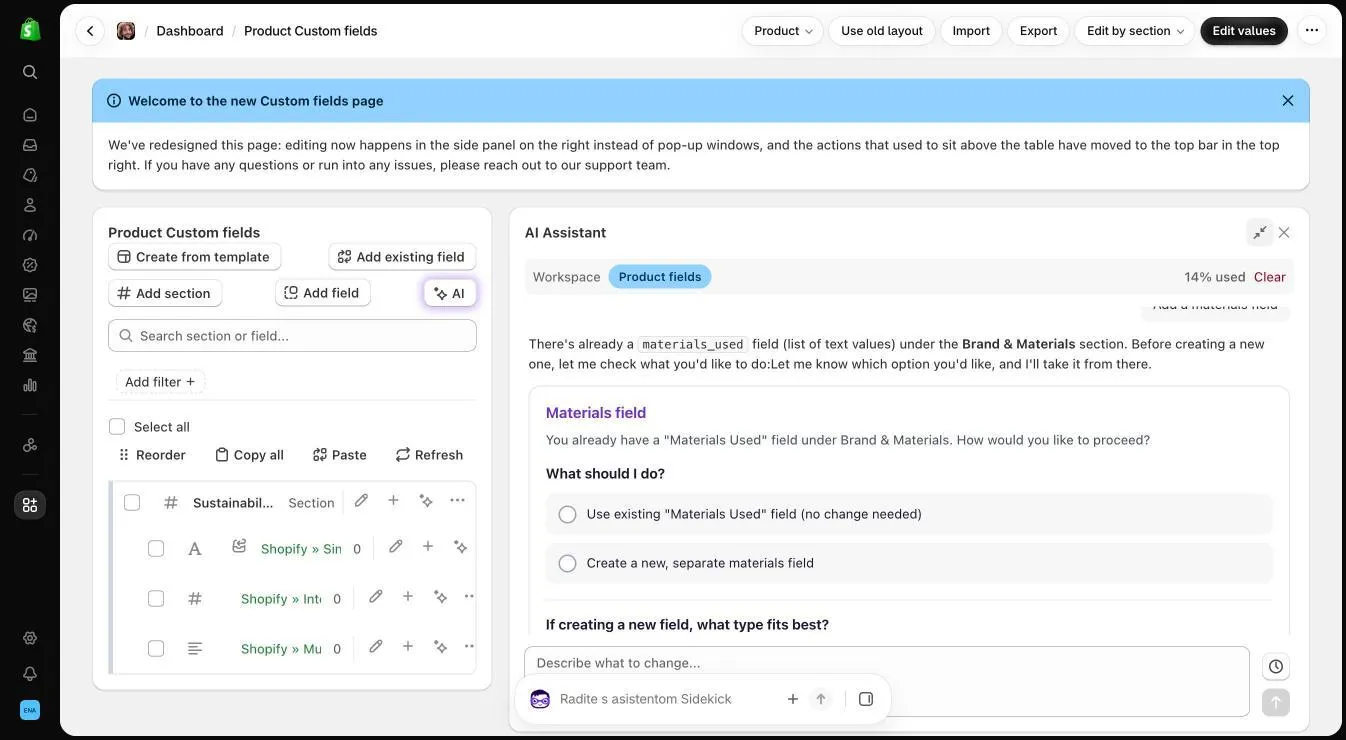Open the more actions menu in top bar
The width and height of the screenshot is (1346, 740).
click(1312, 31)
